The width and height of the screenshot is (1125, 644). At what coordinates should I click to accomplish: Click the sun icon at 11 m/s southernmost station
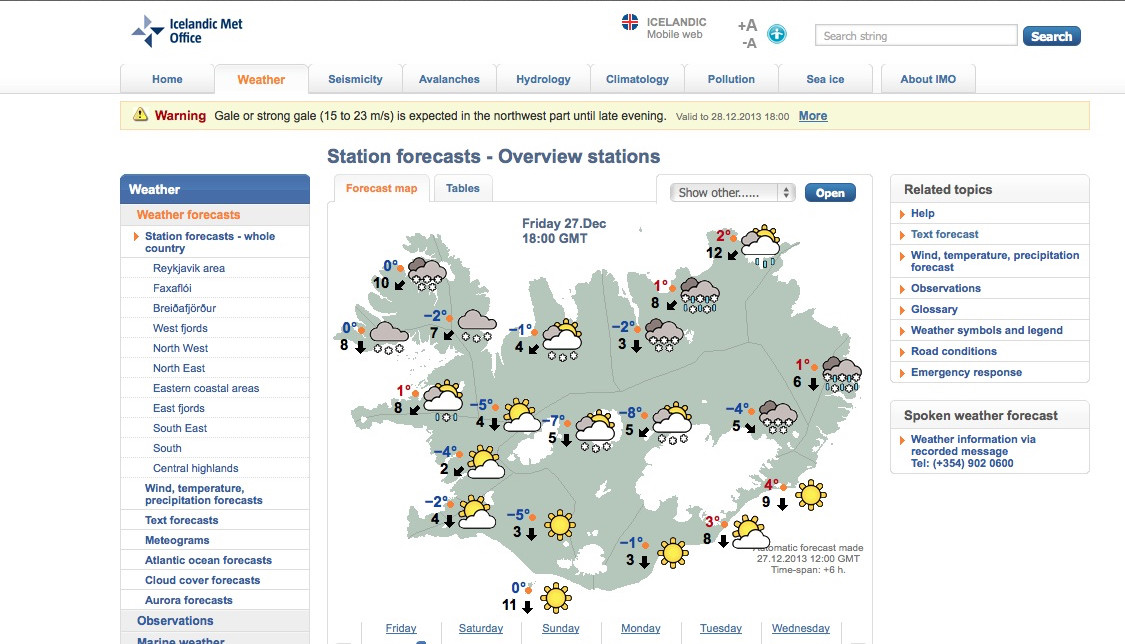[x=556, y=598]
